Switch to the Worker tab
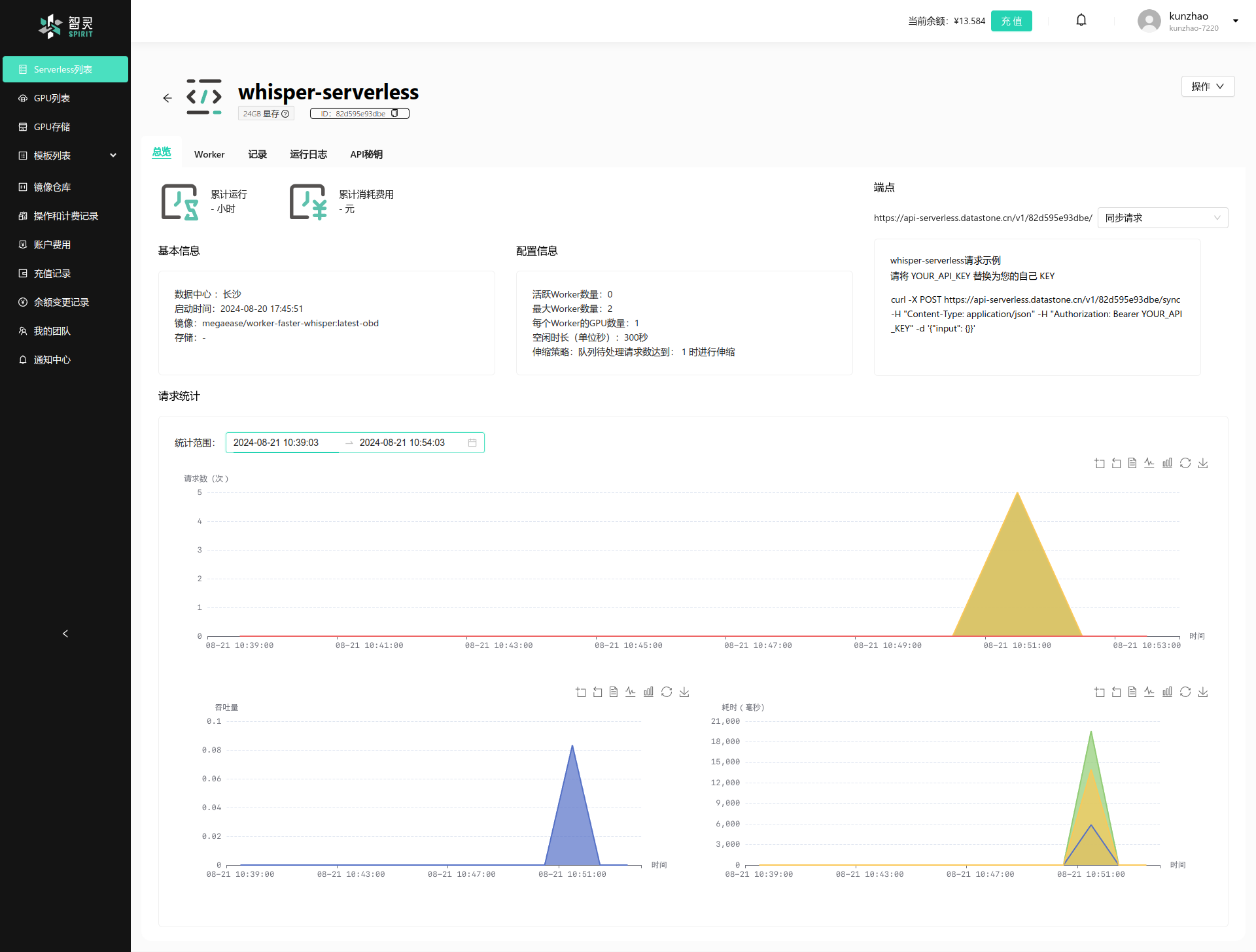The height and width of the screenshot is (952, 1256). [209, 154]
